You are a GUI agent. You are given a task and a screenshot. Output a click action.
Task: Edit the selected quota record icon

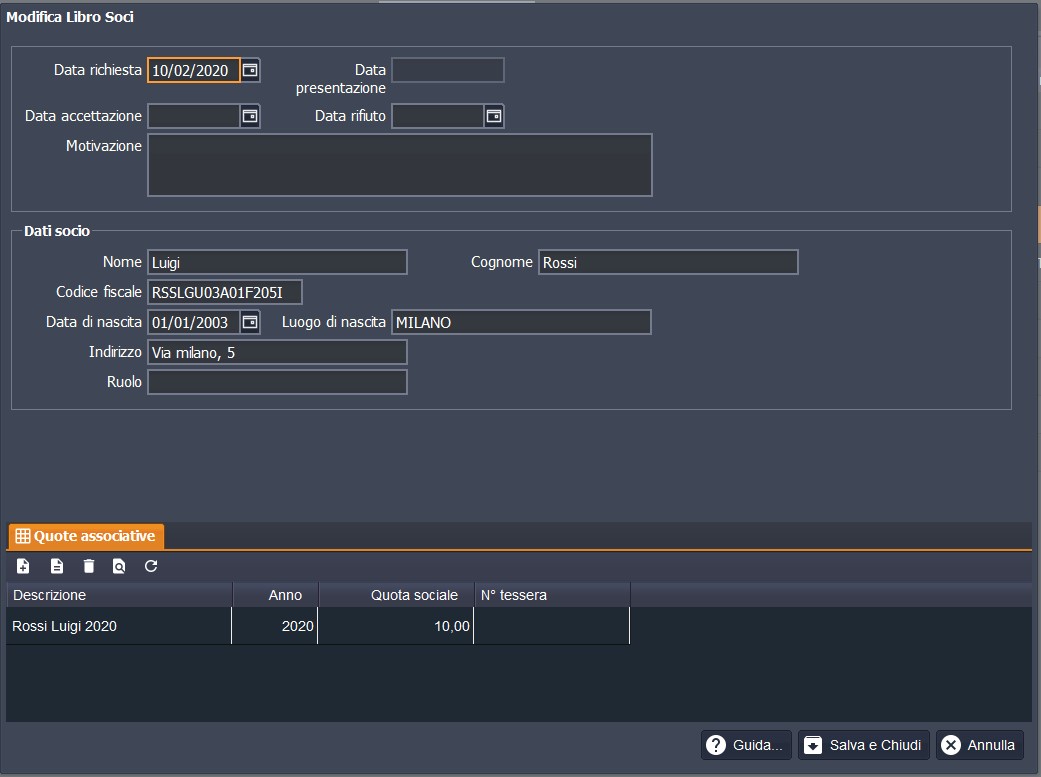(x=57, y=566)
